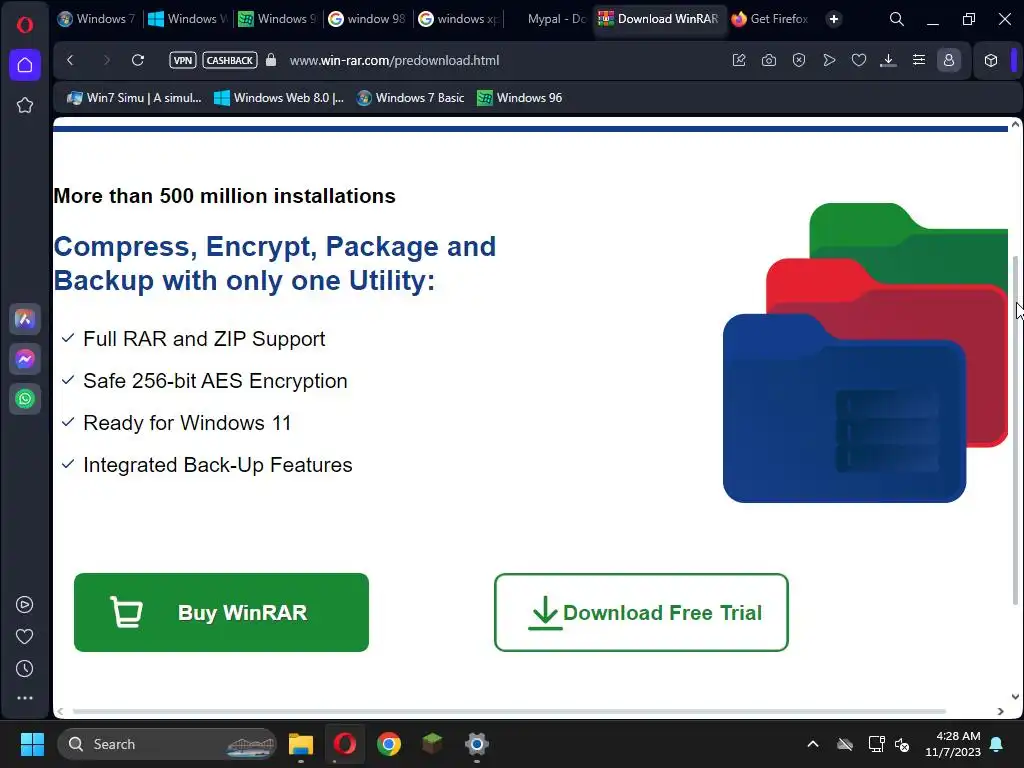Open History clock icon in sidebar
The height and width of the screenshot is (768, 1024).
tap(24, 668)
